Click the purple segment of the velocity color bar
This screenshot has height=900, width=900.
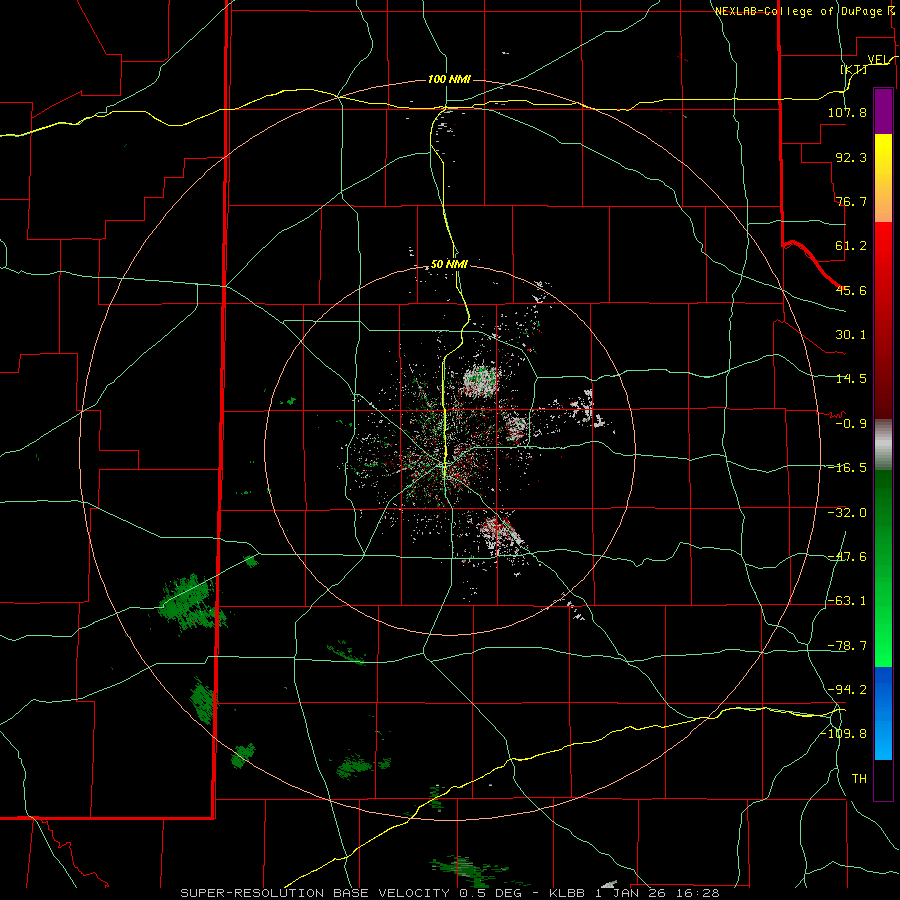(883, 111)
